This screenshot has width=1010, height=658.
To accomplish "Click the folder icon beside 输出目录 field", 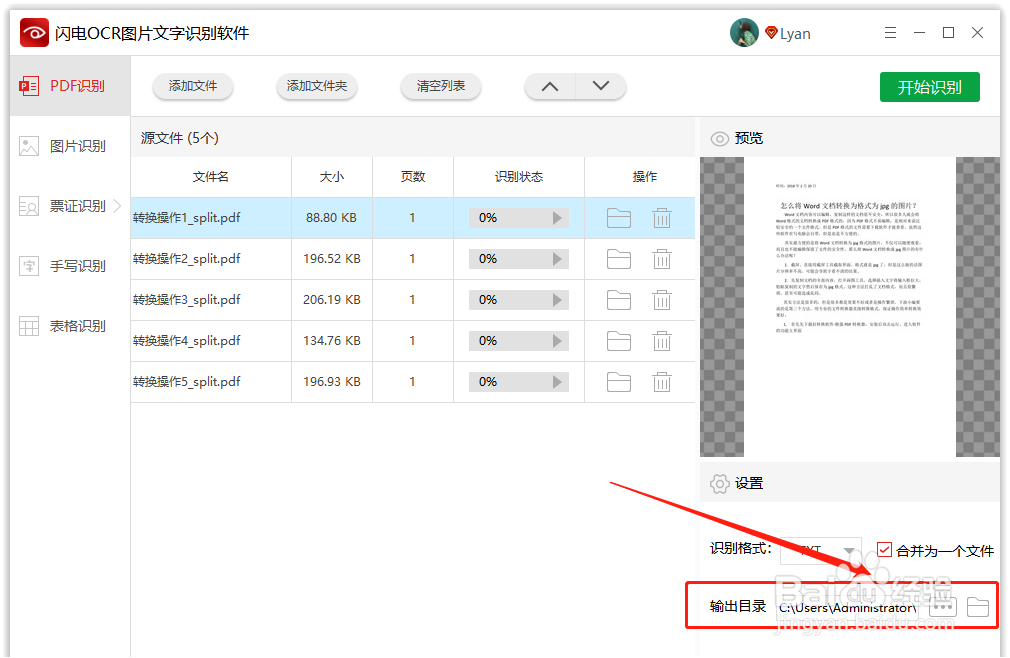I will [976, 605].
